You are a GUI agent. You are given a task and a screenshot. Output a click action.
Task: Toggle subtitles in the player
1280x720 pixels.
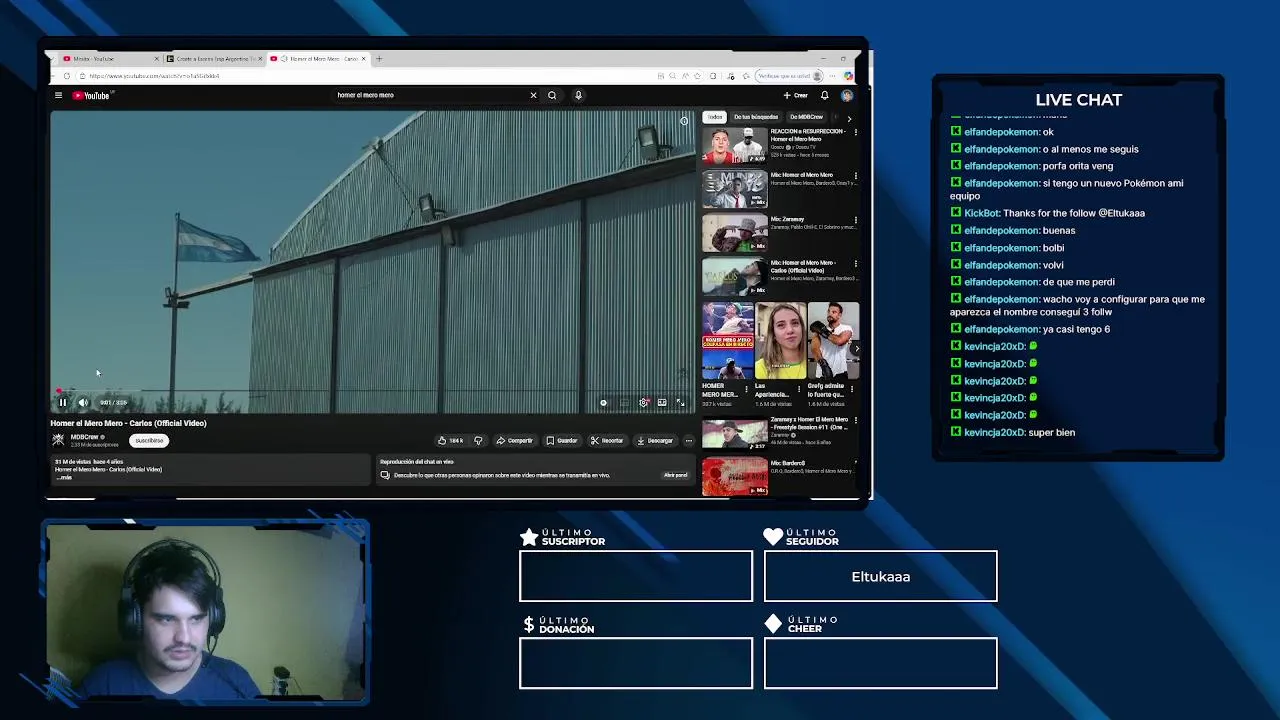point(624,402)
